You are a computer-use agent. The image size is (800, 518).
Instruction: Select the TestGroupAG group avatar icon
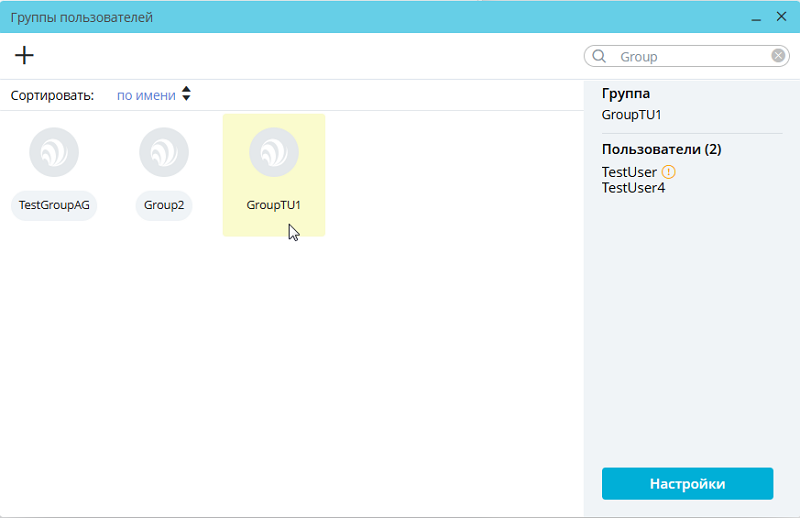click(54, 152)
